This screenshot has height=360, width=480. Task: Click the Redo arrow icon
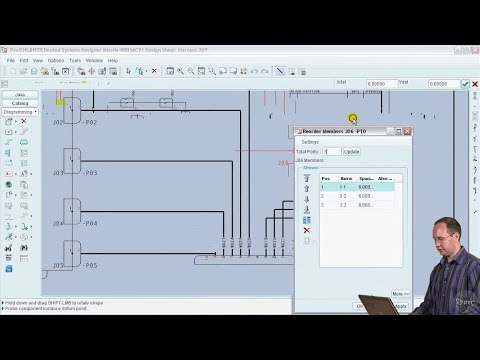[265, 71]
